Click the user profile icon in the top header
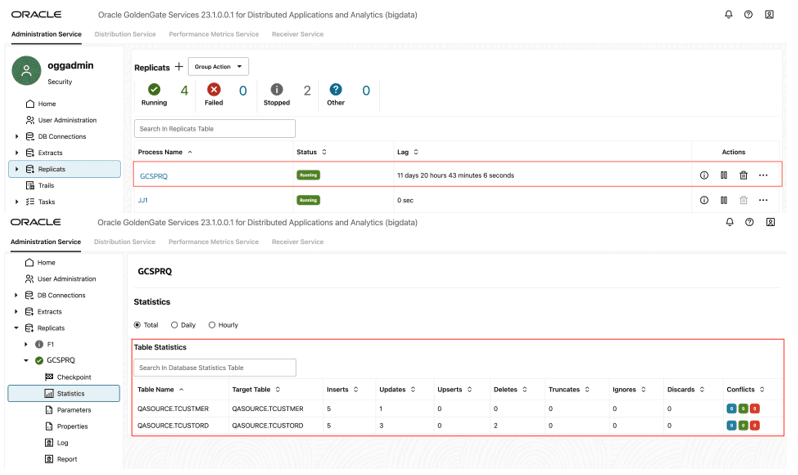Screen dimensions: 798x475 point(770,14)
